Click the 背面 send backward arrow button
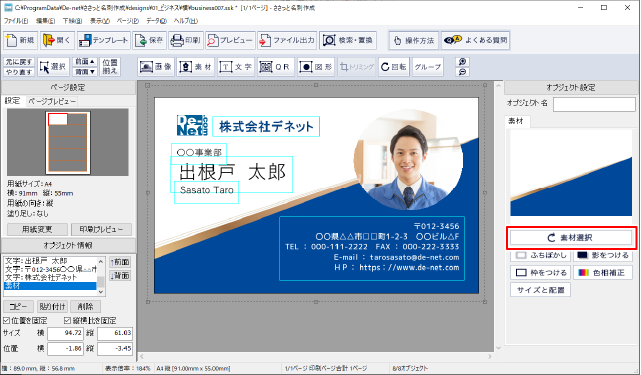 120,276
